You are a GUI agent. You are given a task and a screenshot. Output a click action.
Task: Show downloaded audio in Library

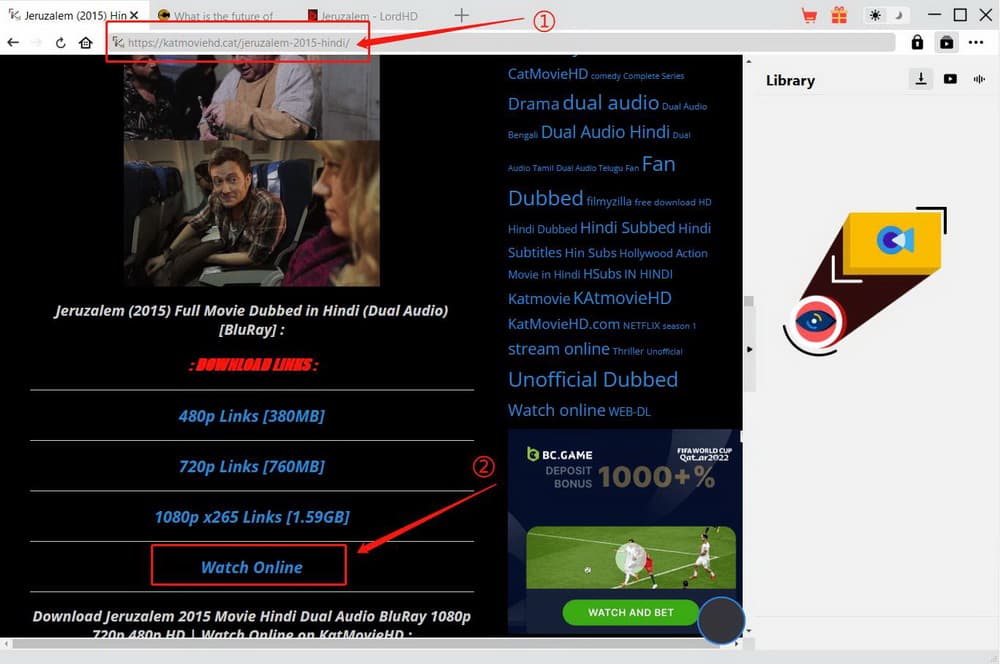[x=979, y=79]
